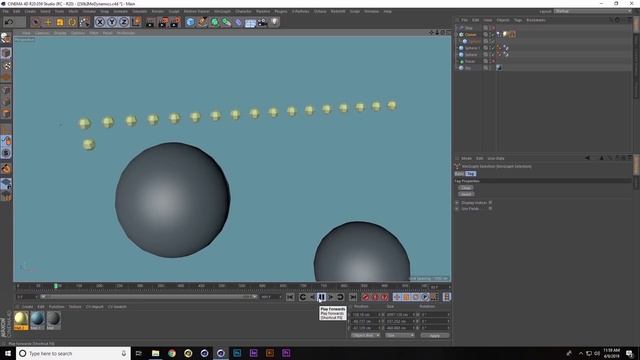The image size is (640, 360).
Task: Go to next keyframe
Action: (x=340, y=297)
